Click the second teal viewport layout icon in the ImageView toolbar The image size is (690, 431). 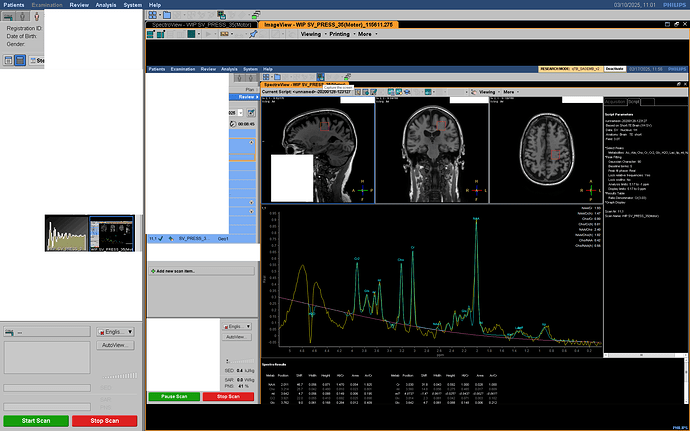pos(161,34)
